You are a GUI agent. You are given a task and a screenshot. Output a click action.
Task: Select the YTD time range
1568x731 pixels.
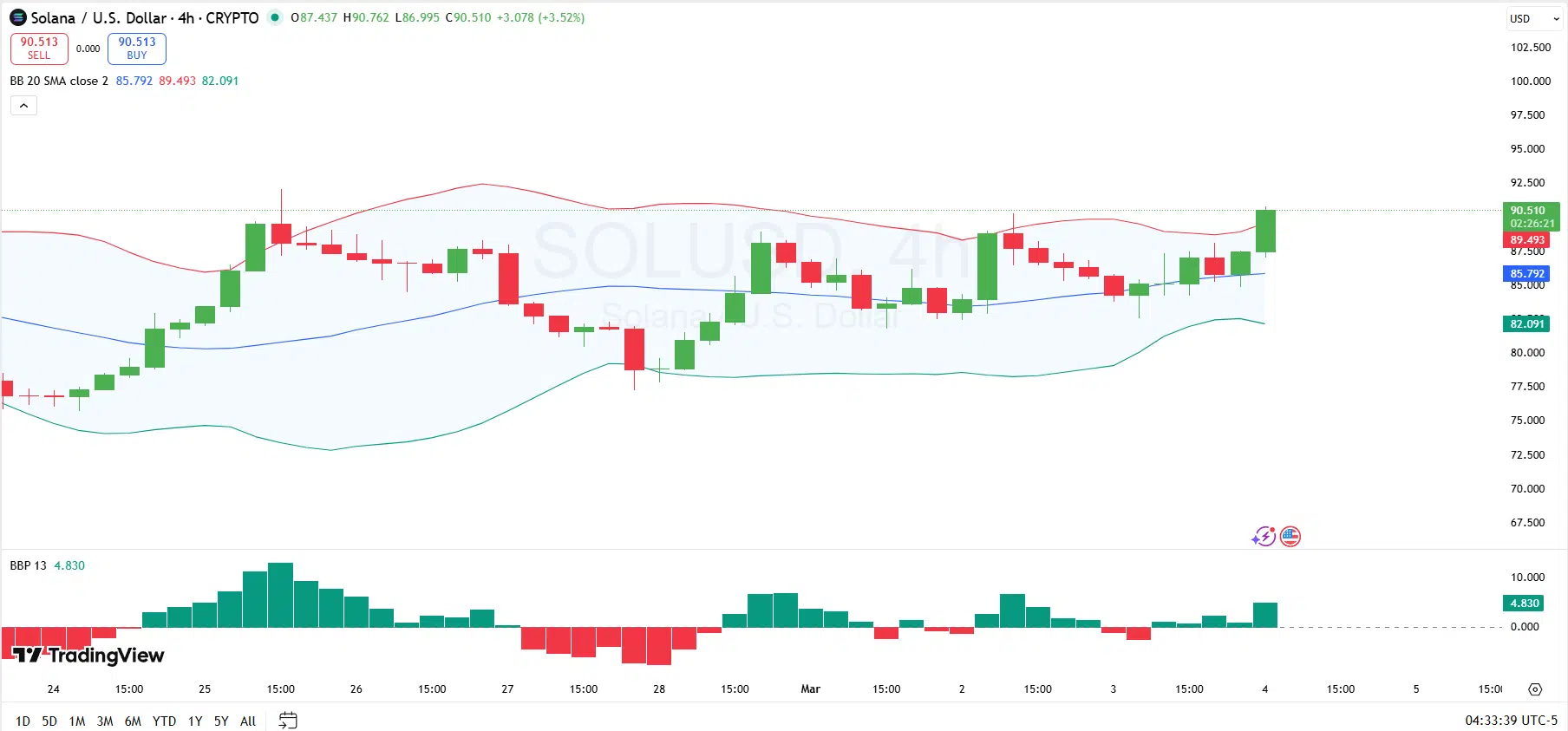coord(164,721)
